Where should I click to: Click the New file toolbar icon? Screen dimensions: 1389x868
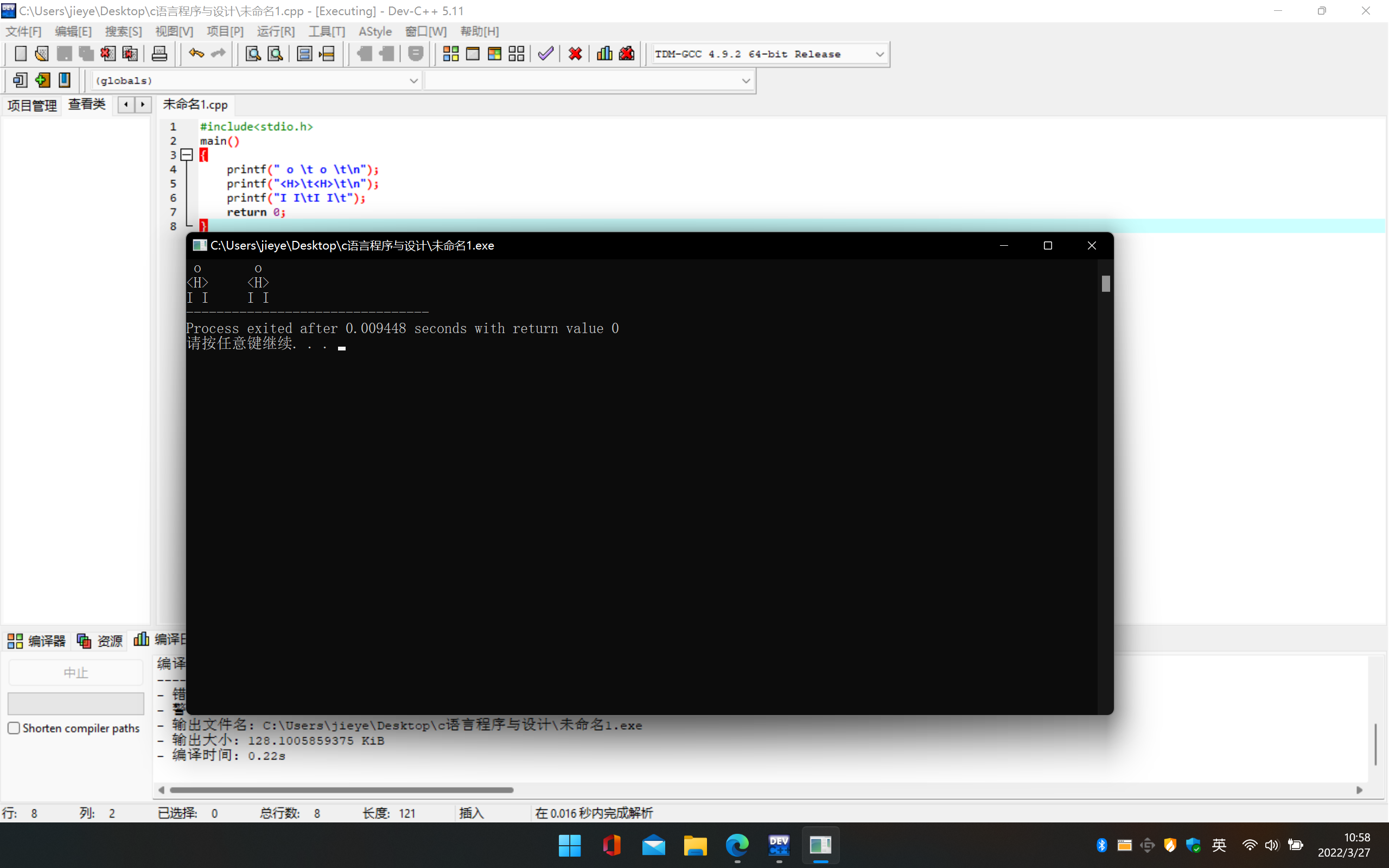(20, 54)
